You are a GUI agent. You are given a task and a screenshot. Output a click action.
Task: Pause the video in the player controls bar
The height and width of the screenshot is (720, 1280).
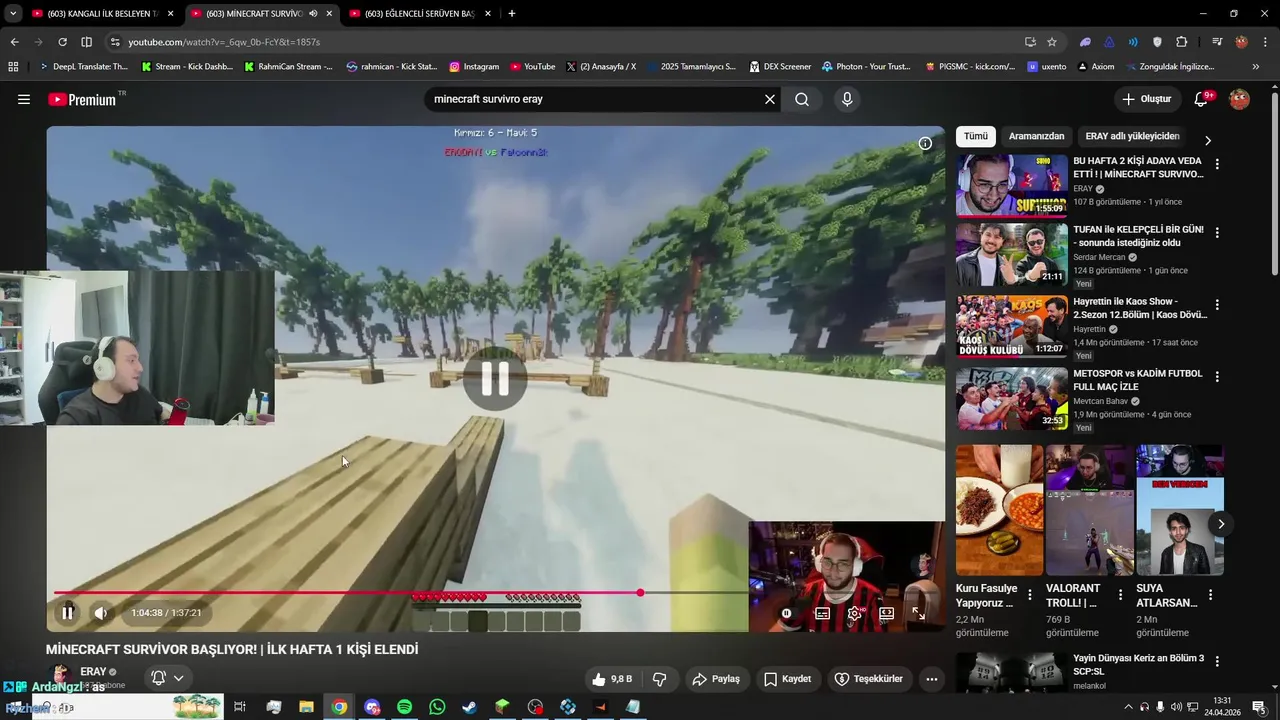[x=67, y=613]
